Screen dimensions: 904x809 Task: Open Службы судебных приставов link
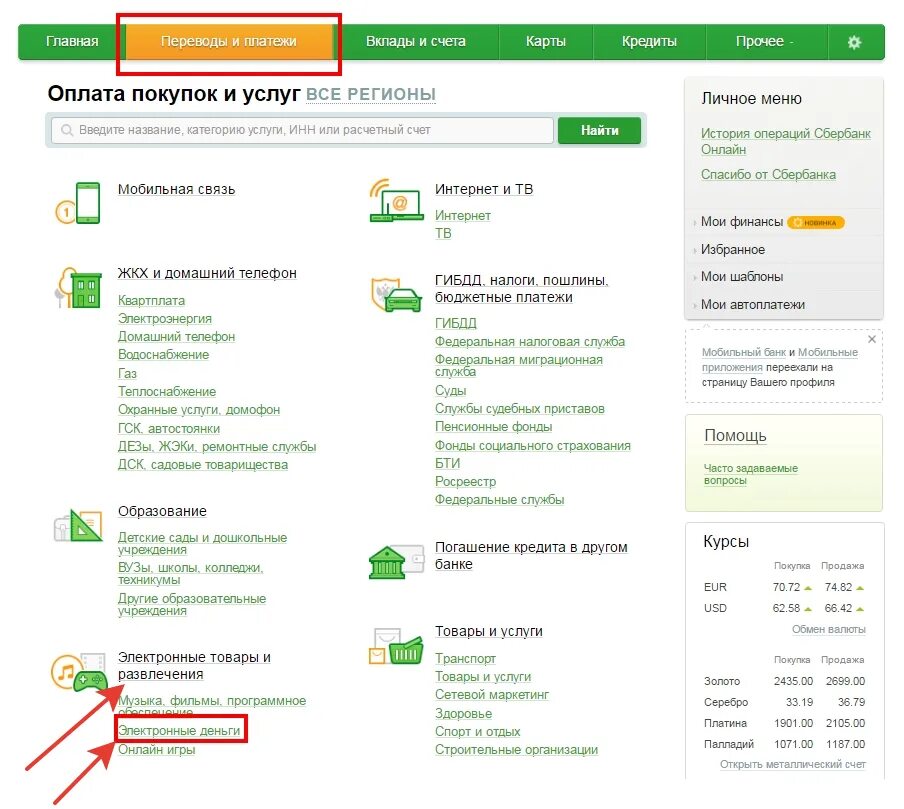(519, 409)
